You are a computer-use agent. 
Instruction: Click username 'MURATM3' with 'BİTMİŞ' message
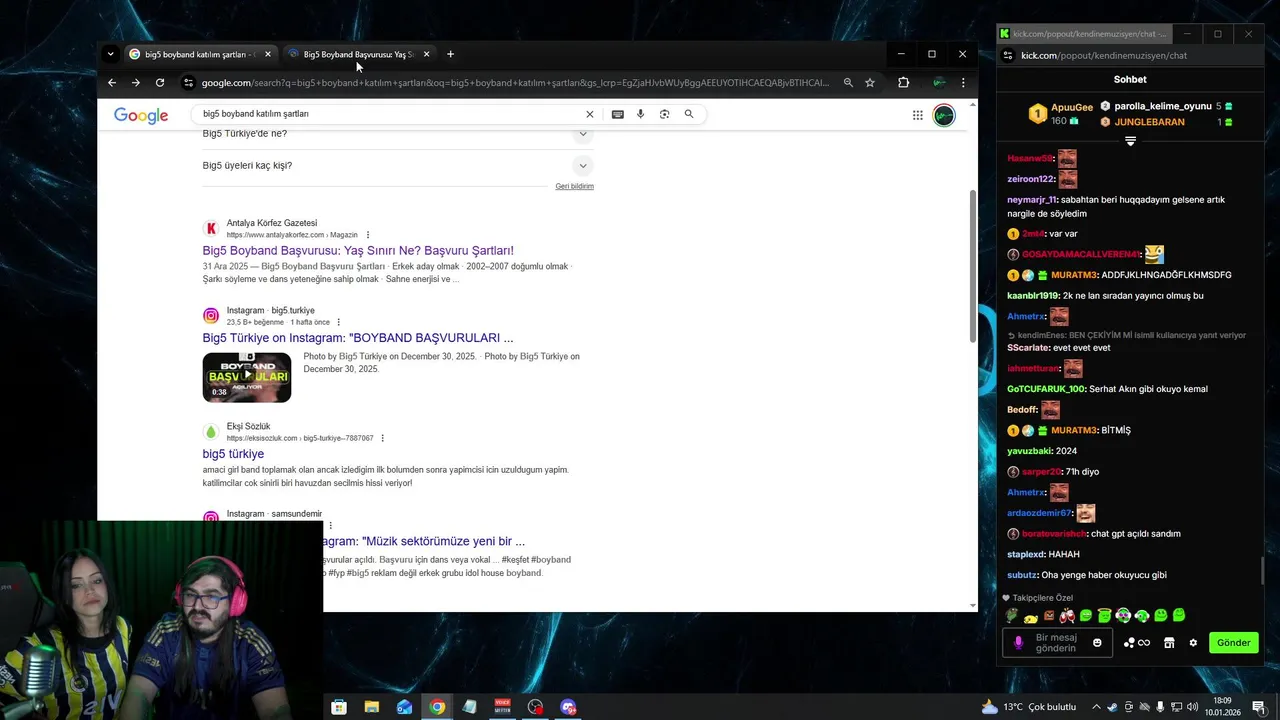pos(1074,430)
